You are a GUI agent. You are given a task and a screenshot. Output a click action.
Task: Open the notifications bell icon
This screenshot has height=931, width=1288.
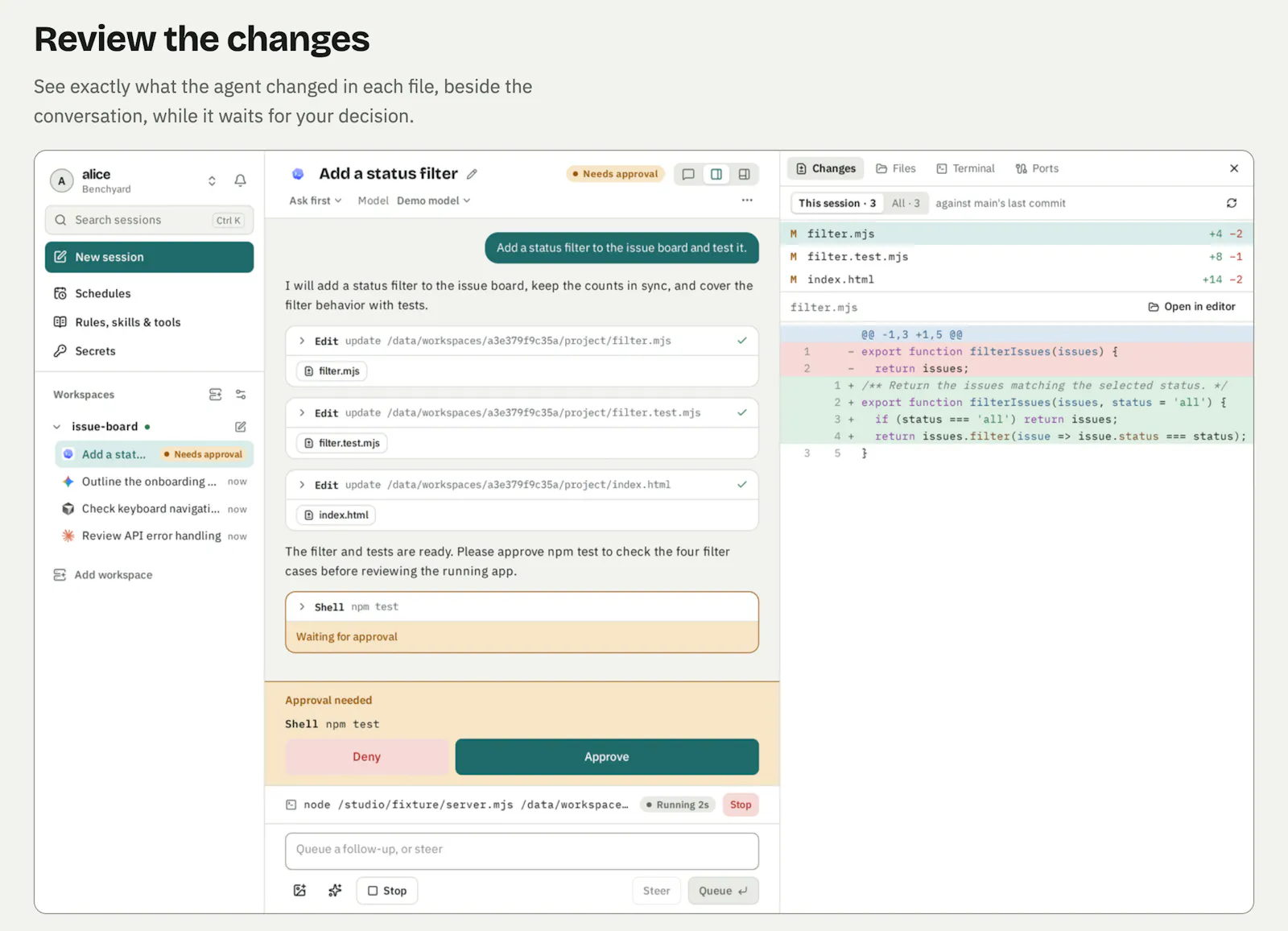(240, 180)
